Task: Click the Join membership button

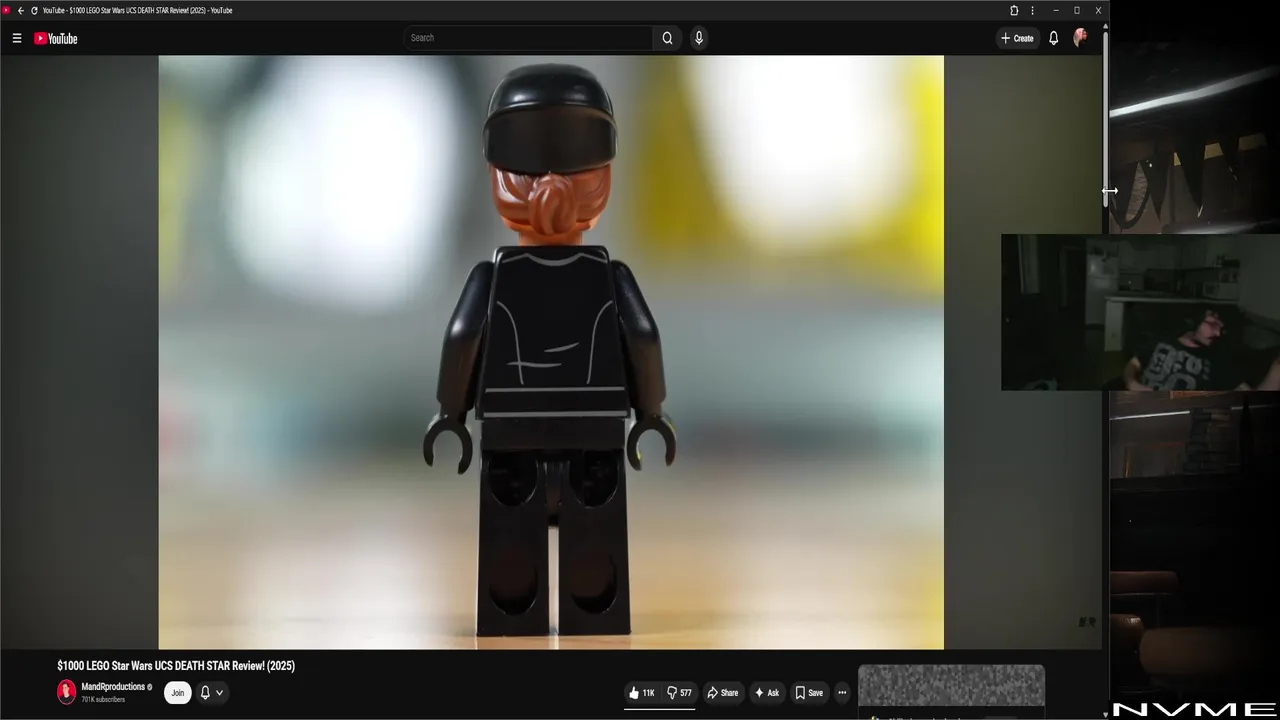Action: [x=177, y=692]
